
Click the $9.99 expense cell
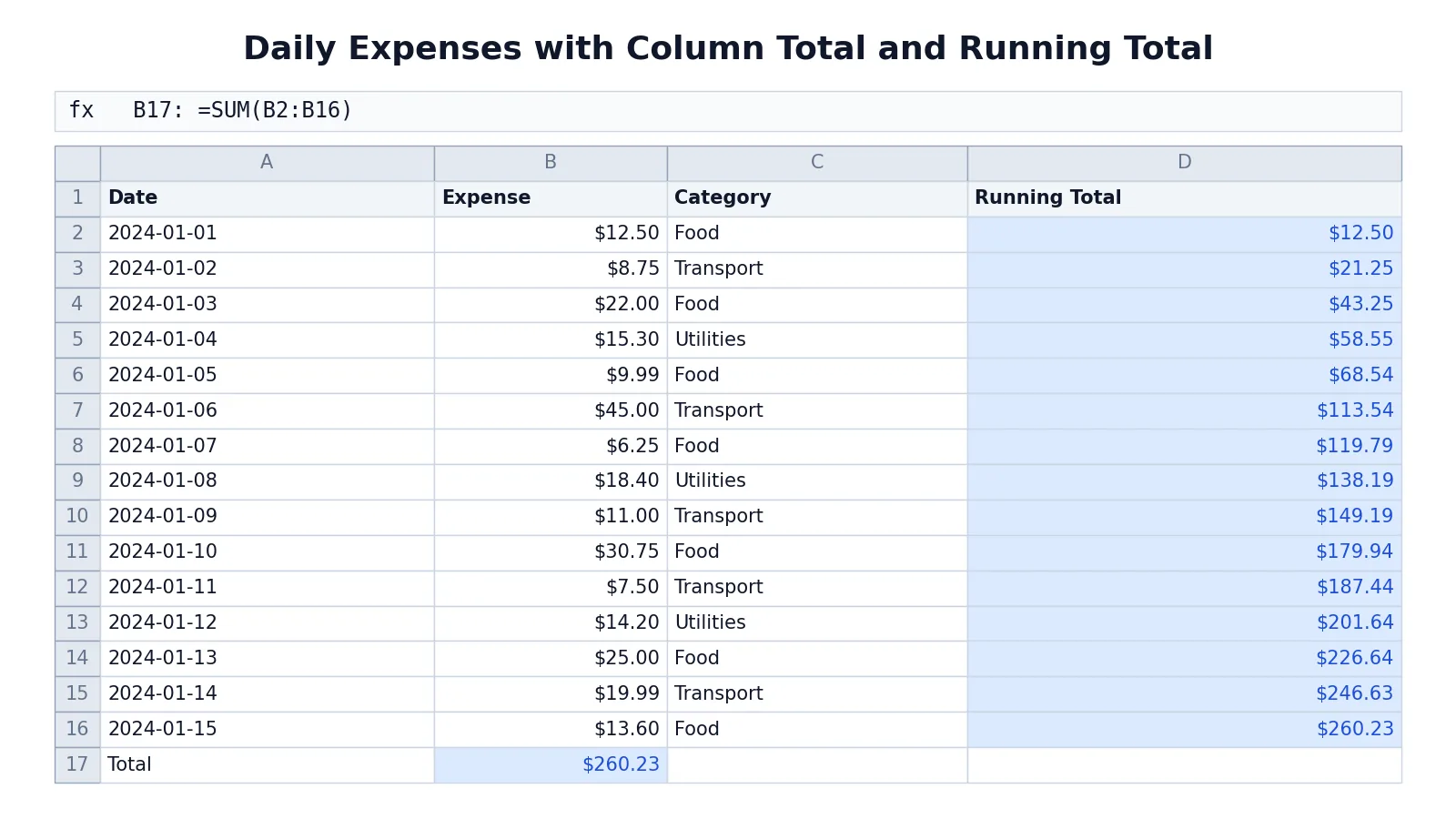pyautogui.click(x=551, y=376)
